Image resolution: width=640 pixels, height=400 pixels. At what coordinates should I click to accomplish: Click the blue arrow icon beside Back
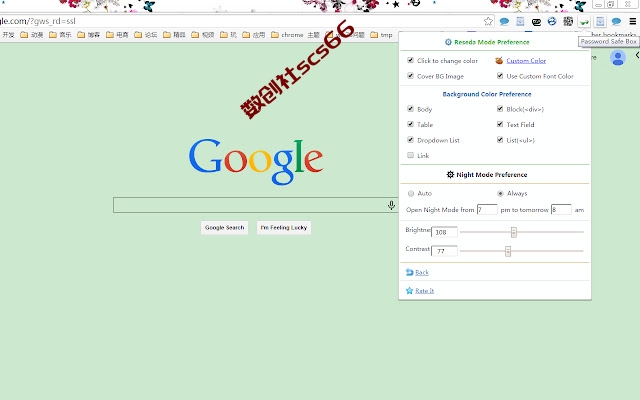tap(409, 272)
